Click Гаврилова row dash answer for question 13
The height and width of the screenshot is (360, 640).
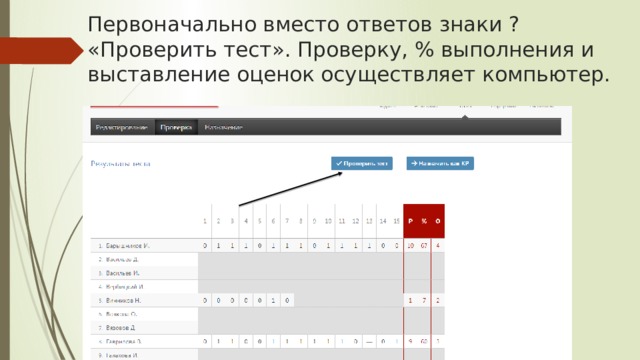369,342
